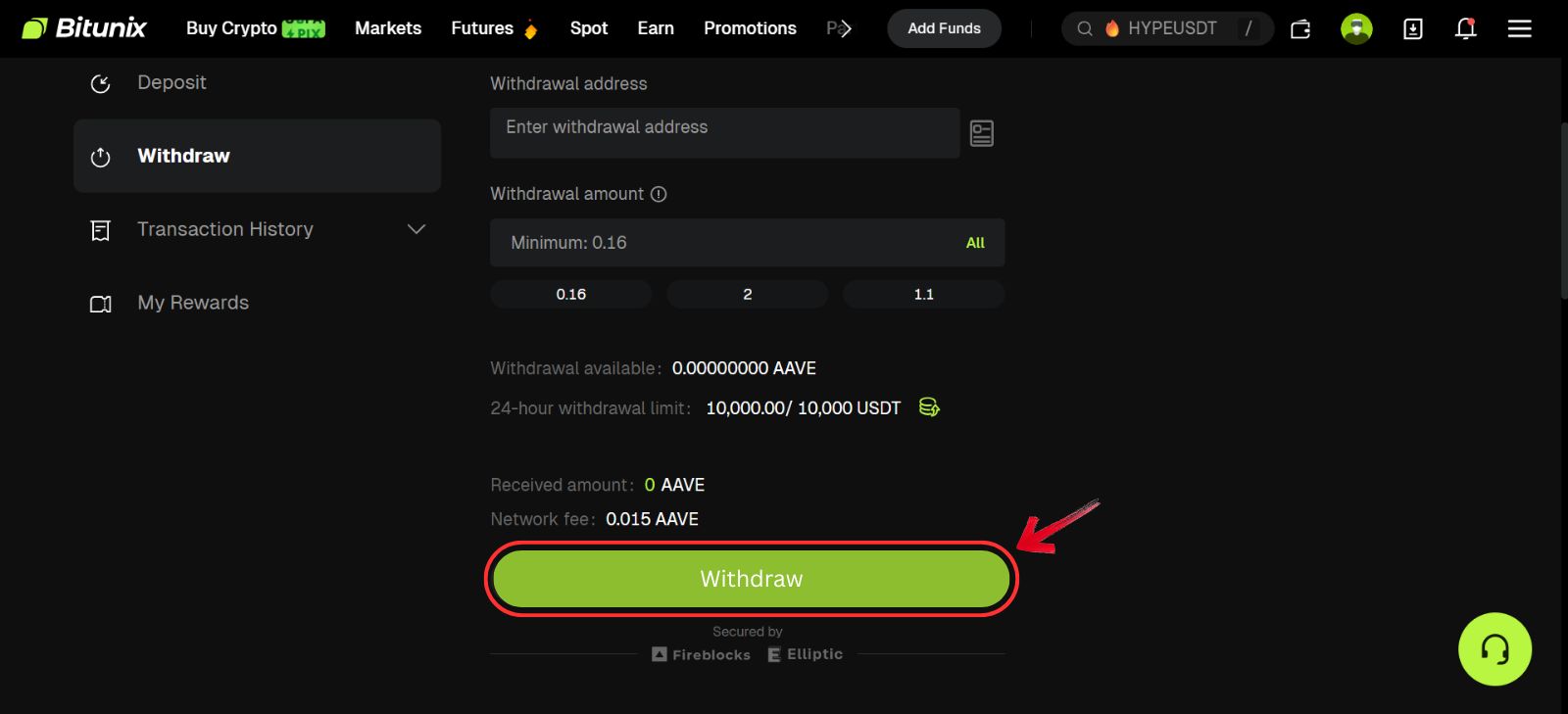1568x714 pixels.
Task: Open the notifications bell
Action: [1465, 29]
